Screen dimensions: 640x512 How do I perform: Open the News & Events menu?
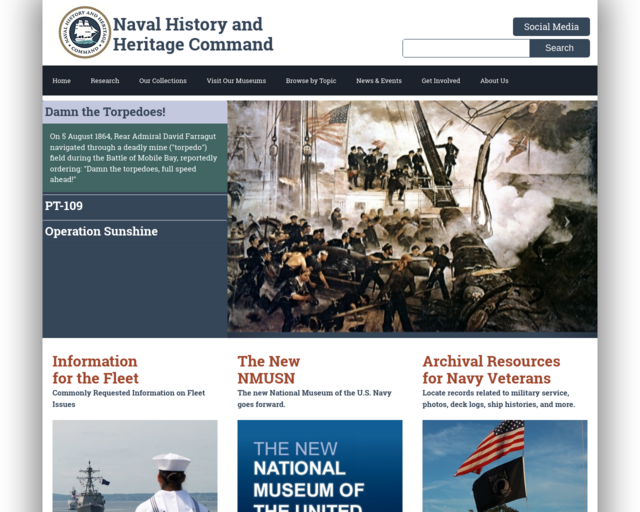pos(379,81)
